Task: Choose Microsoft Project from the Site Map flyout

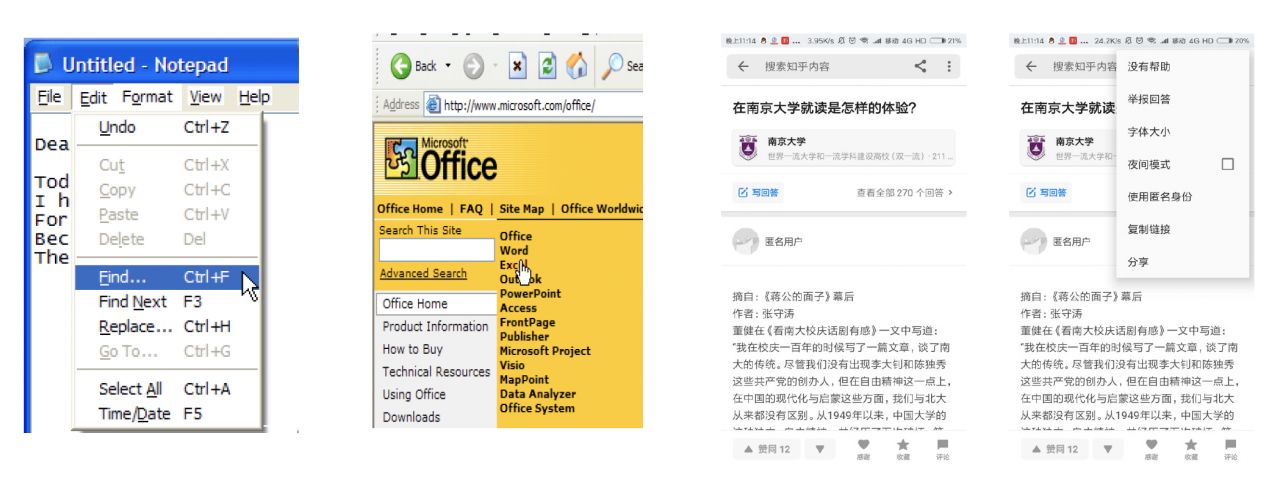Action: (545, 351)
